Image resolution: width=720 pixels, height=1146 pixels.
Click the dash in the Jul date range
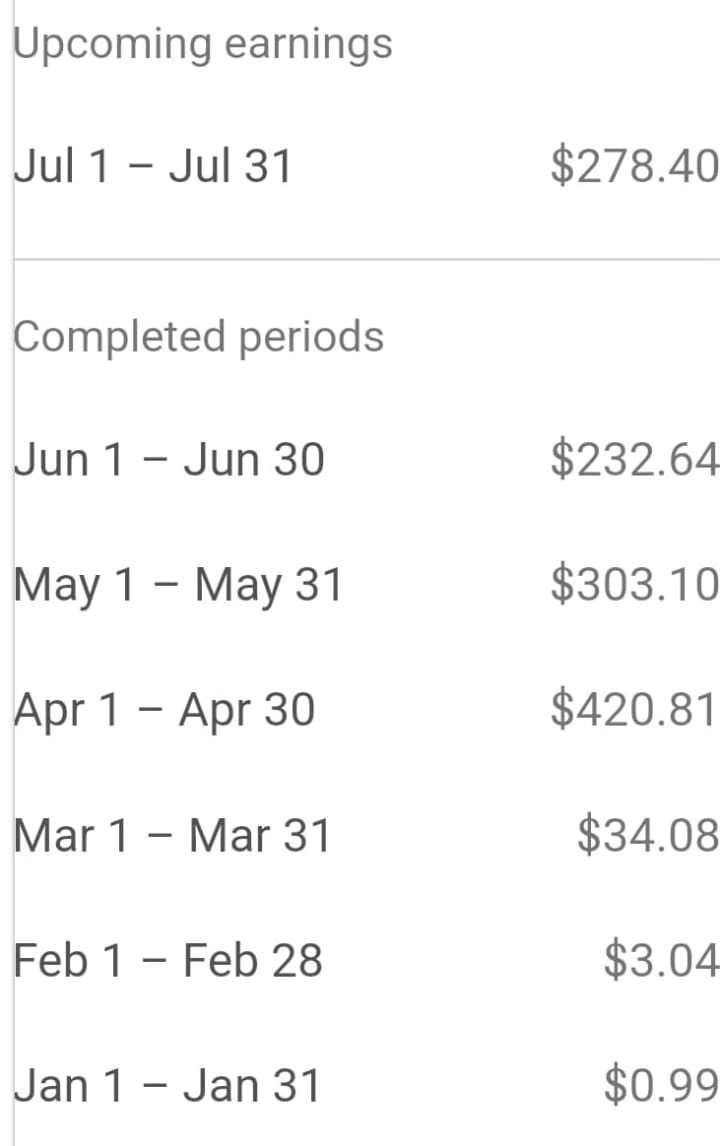[143, 168]
